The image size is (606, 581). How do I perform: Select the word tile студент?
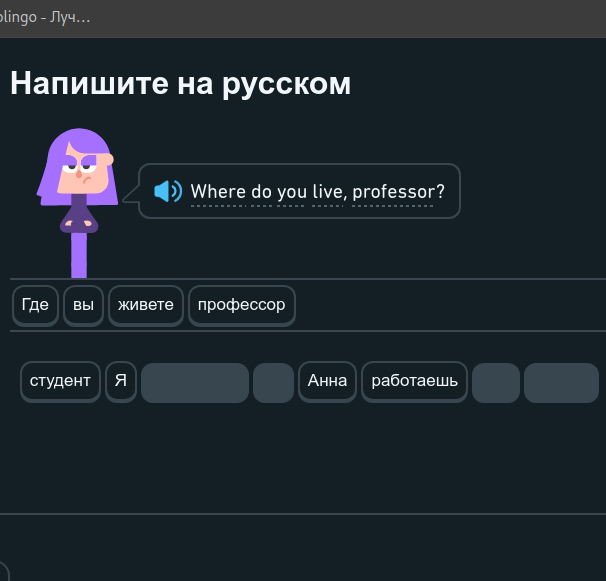pos(60,382)
